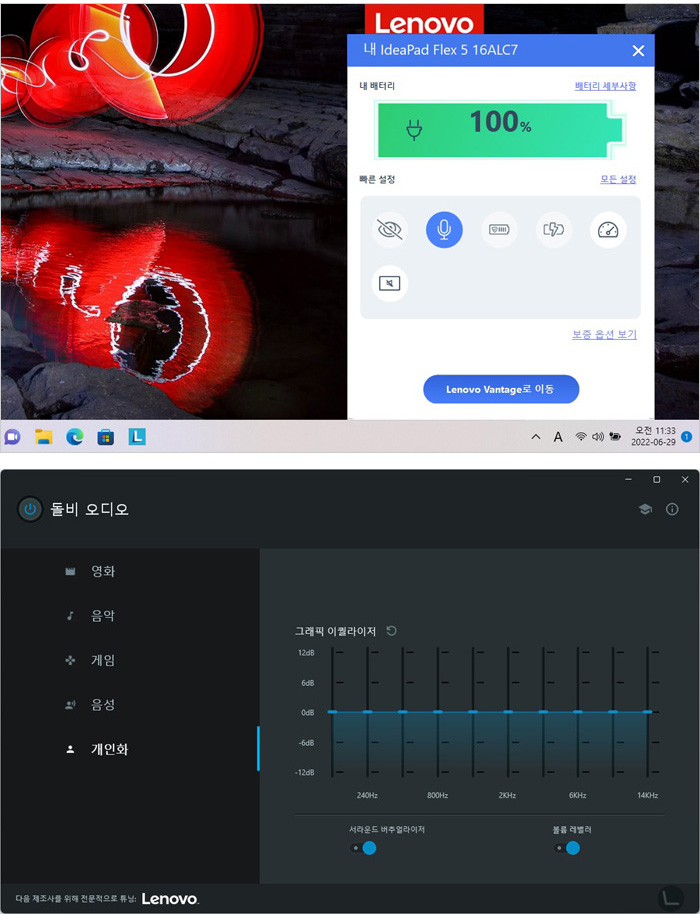Open Microsoft Store from the taskbar

click(x=106, y=437)
